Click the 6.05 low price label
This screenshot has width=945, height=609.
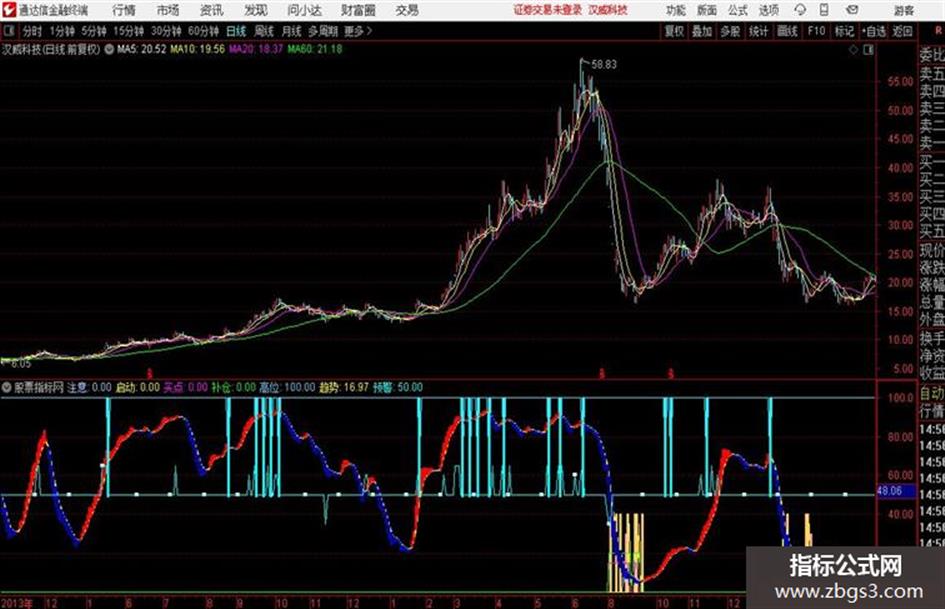tap(20, 364)
